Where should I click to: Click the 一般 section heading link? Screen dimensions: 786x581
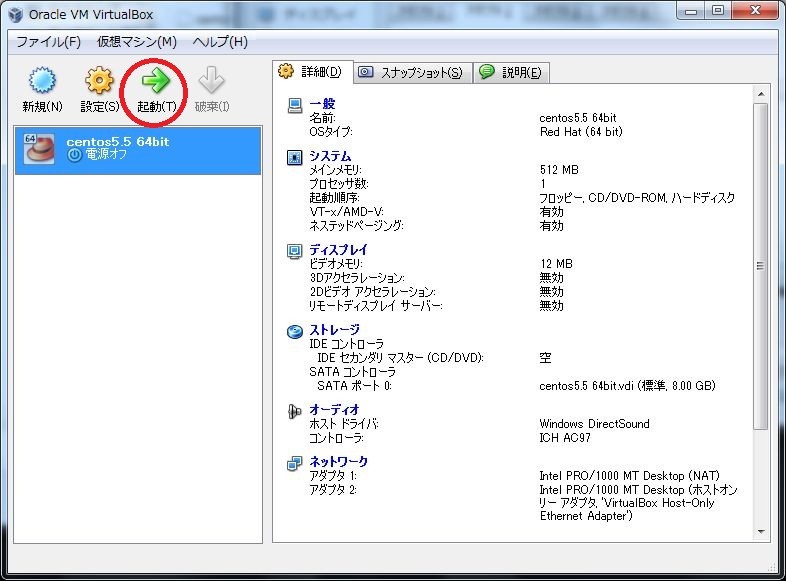click(x=322, y=104)
